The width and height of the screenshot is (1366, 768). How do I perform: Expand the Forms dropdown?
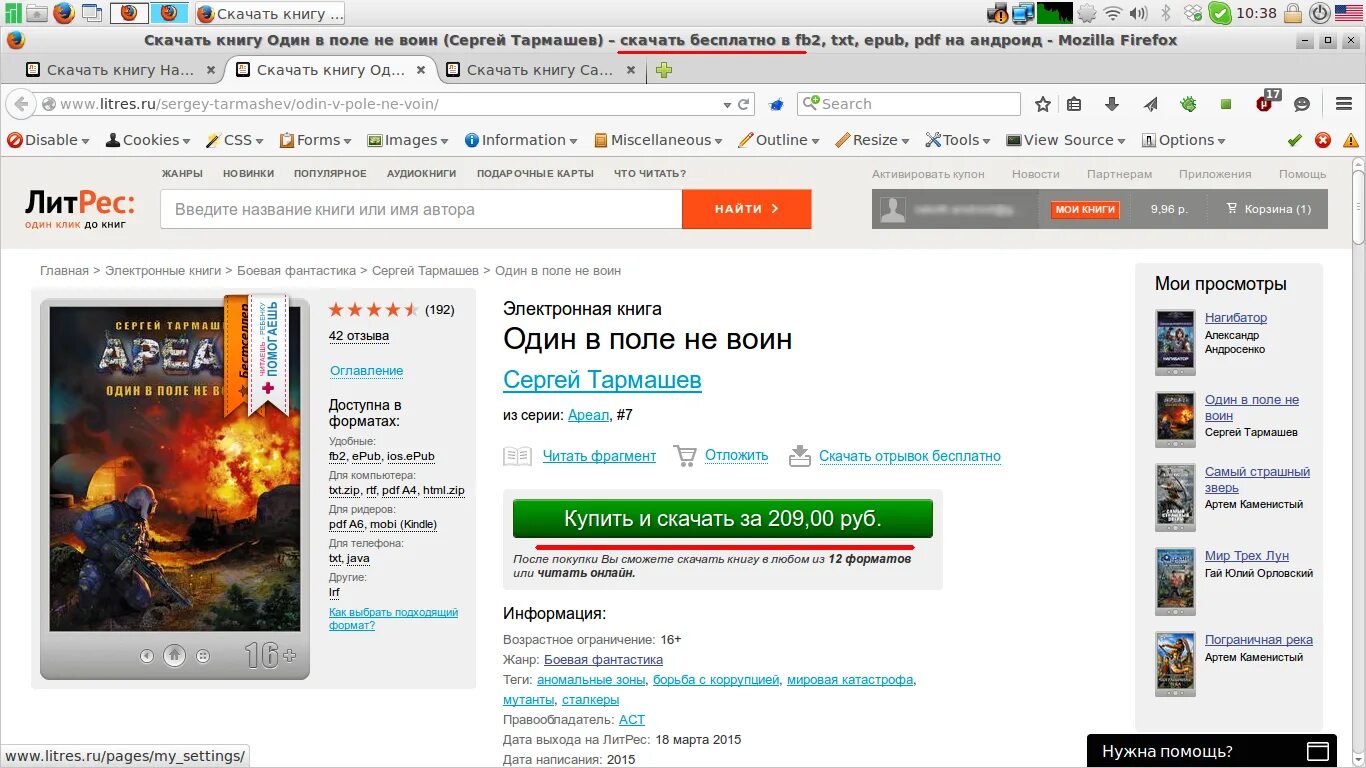[316, 140]
